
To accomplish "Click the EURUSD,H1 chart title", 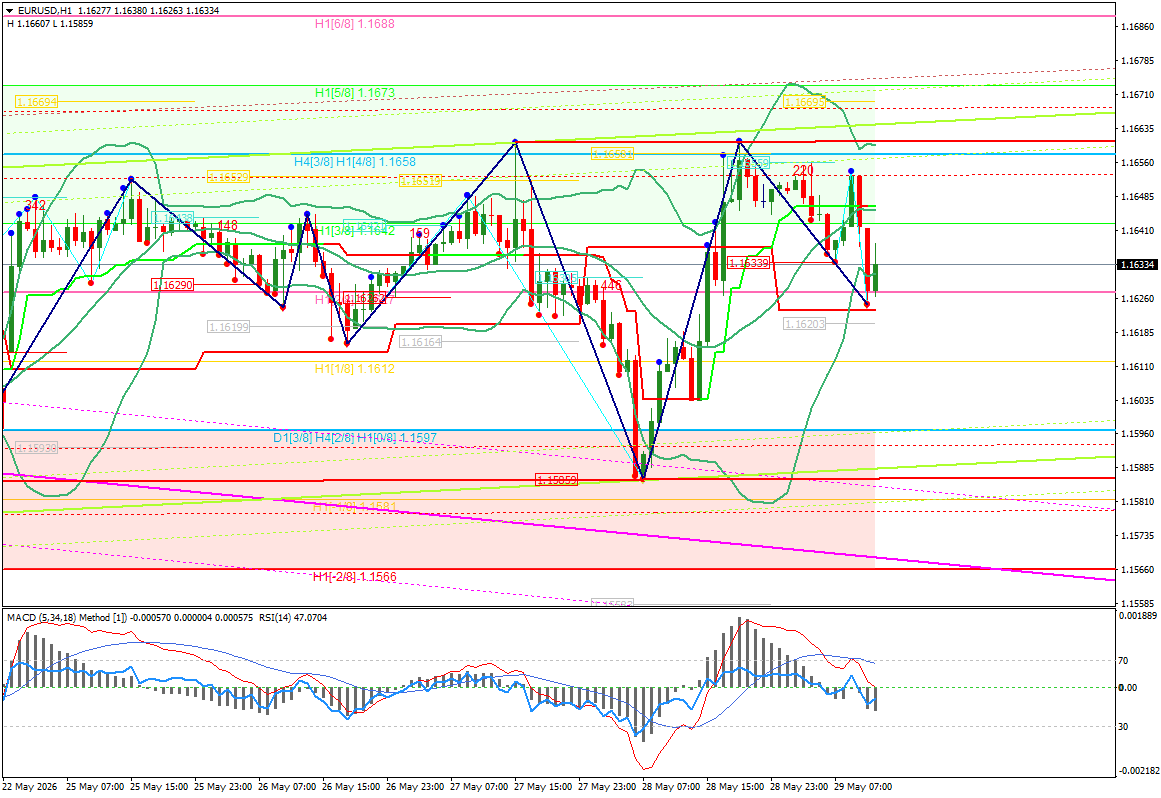I will (45, 11).
